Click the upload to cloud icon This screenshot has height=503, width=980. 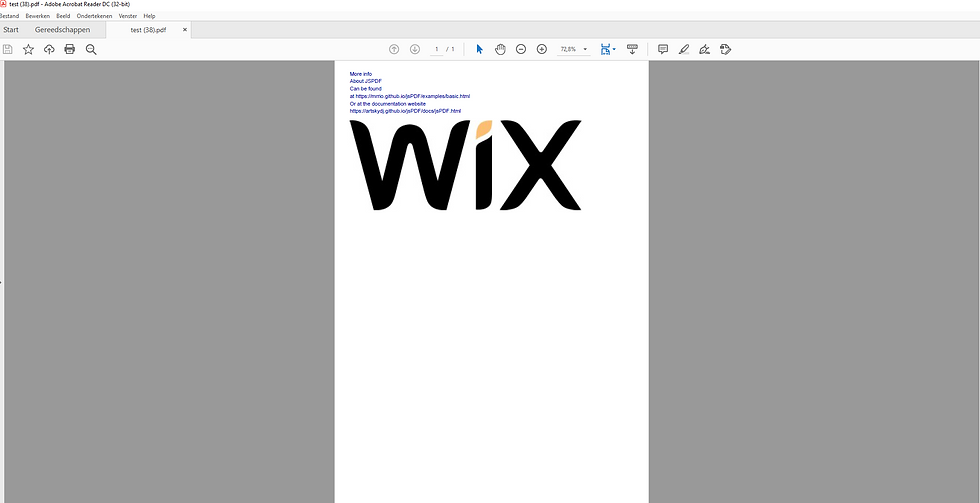pyautogui.click(x=49, y=49)
